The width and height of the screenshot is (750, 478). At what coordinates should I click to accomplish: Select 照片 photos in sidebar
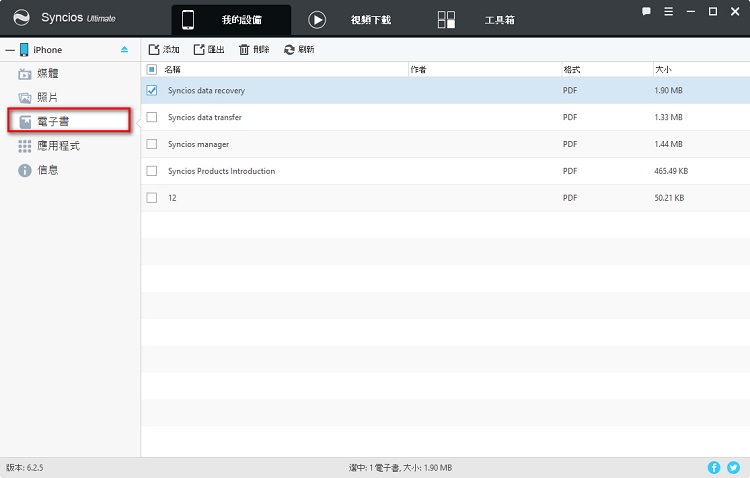point(47,98)
